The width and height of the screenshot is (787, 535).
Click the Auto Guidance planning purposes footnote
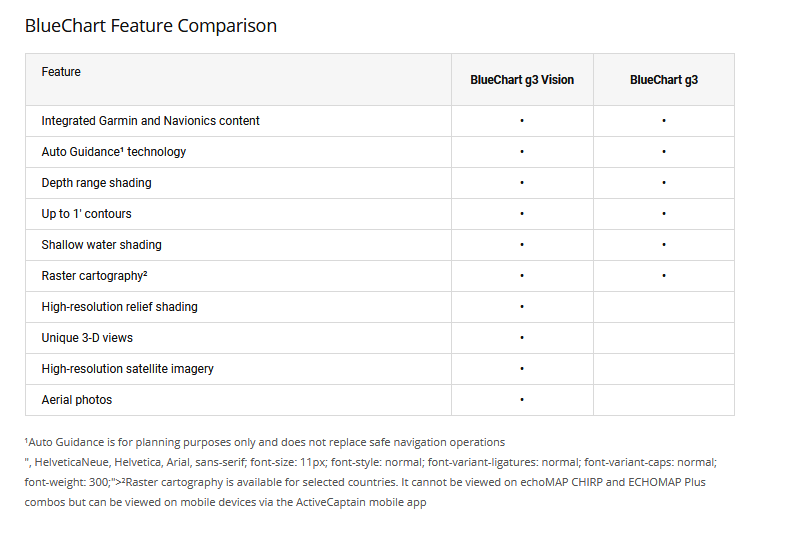(x=266, y=442)
